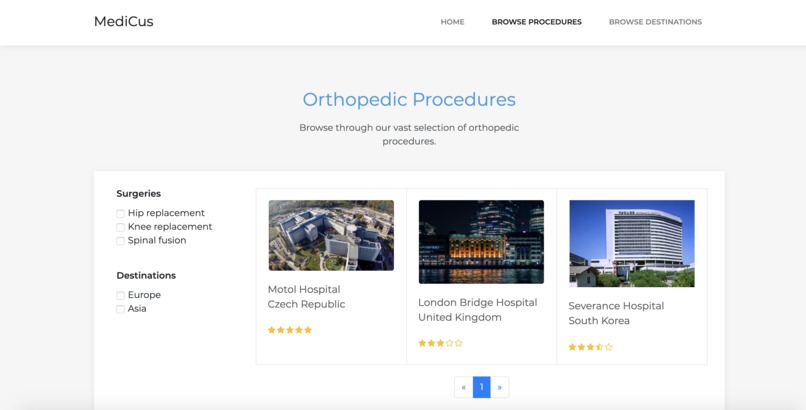806x410 pixels.
Task: Open the London Bridge Hospital night photo
Action: tap(481, 241)
